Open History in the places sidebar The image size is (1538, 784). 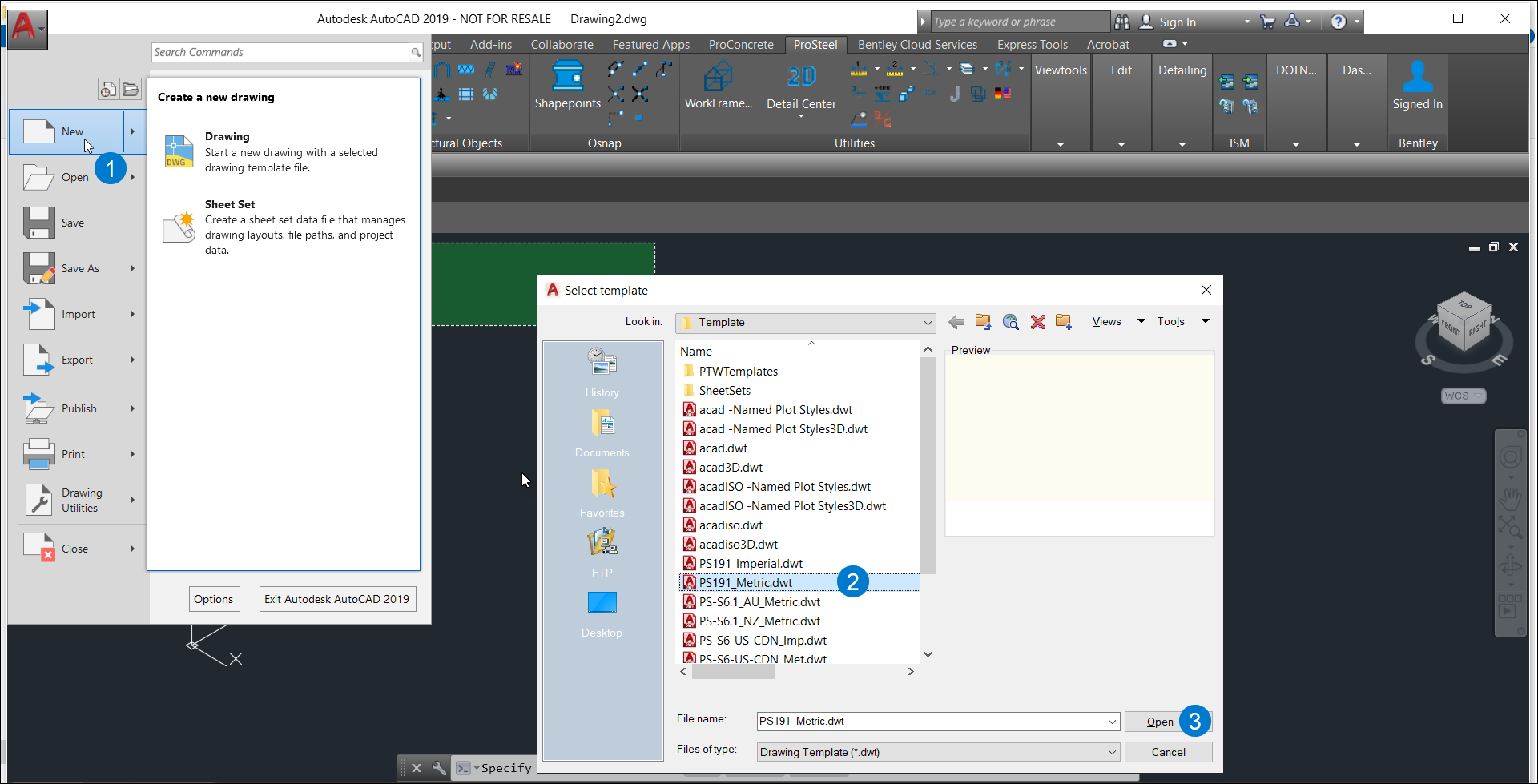(602, 372)
